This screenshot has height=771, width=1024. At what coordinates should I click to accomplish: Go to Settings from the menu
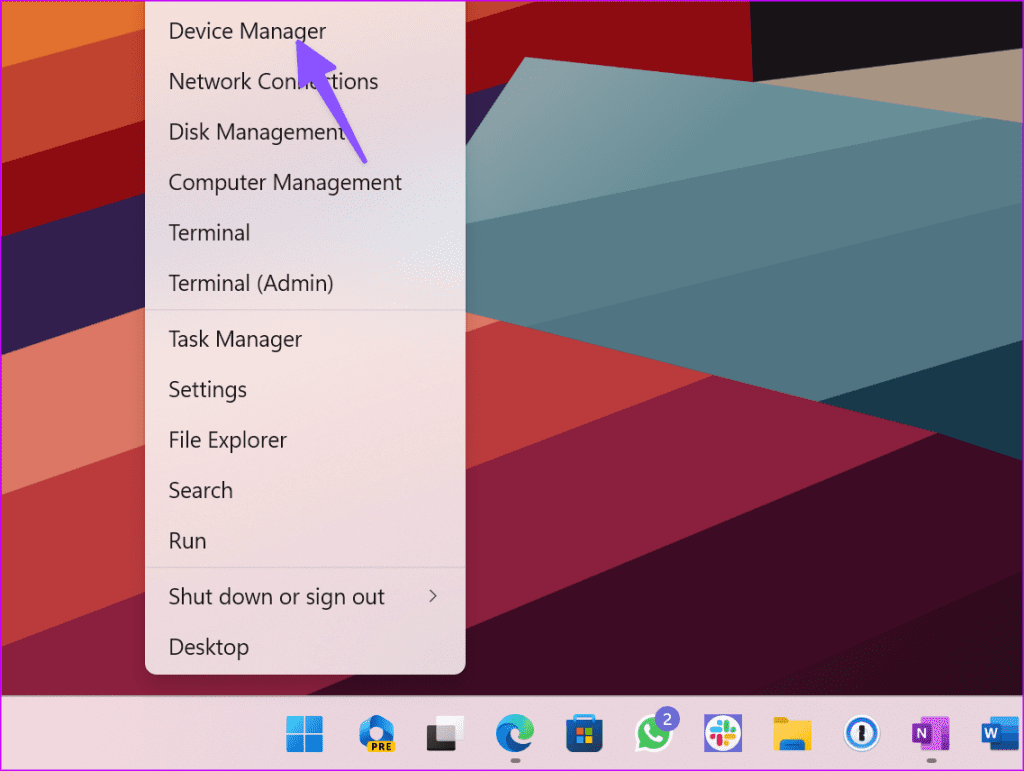pyautogui.click(x=207, y=389)
